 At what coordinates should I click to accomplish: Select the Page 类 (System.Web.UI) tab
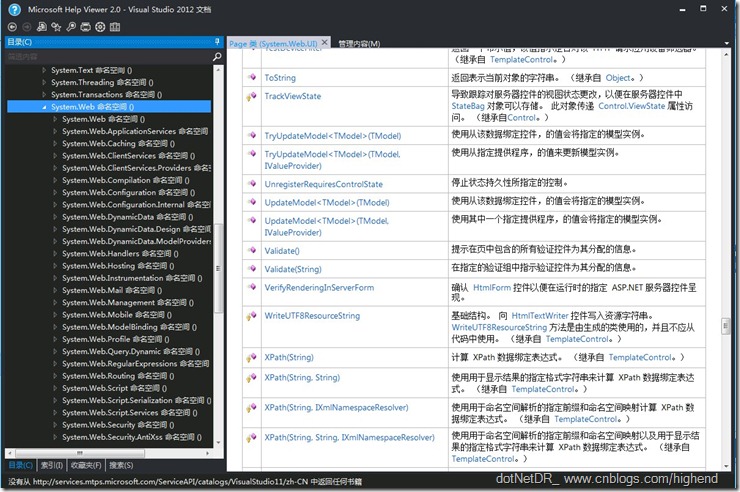click(x=273, y=43)
